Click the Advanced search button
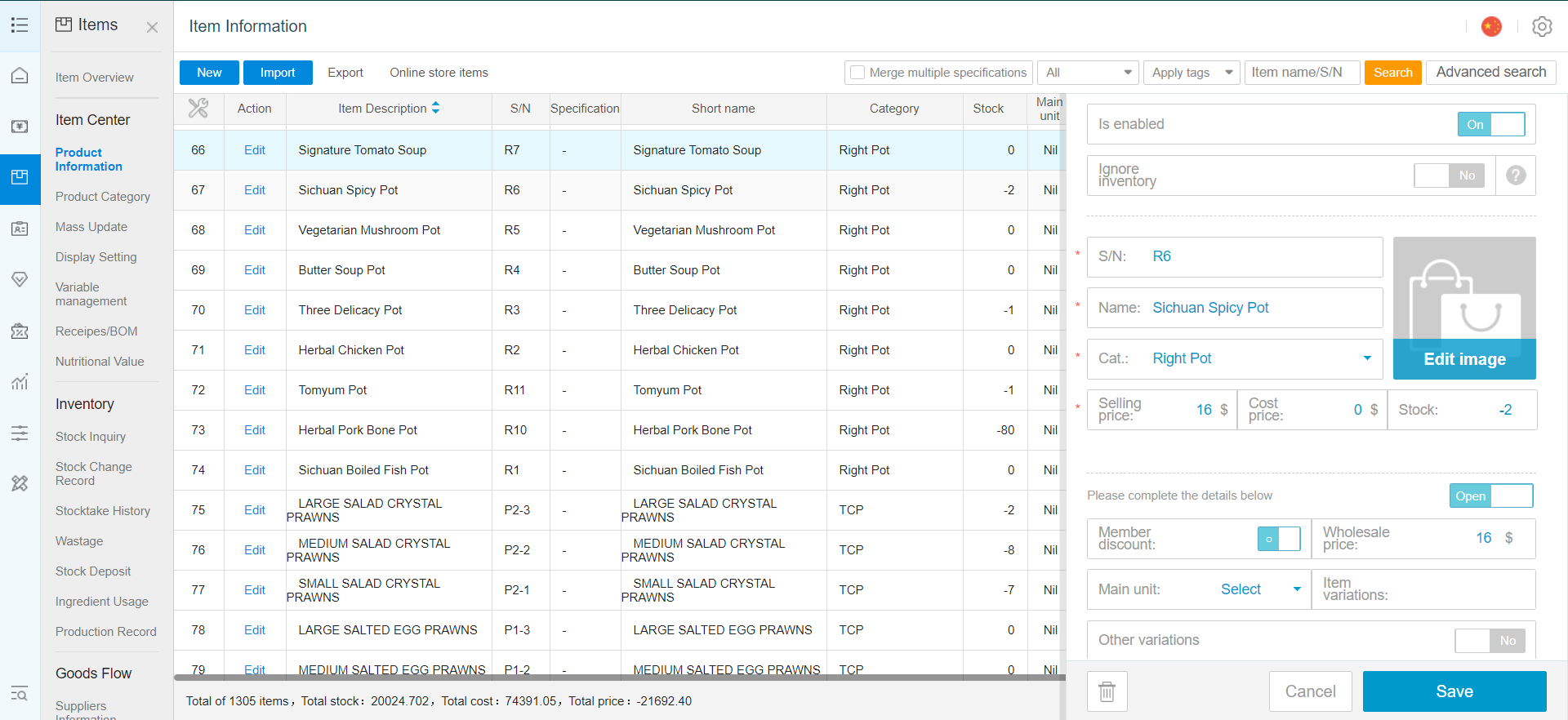Screen dimensions: 1568x720 click(1491, 72)
